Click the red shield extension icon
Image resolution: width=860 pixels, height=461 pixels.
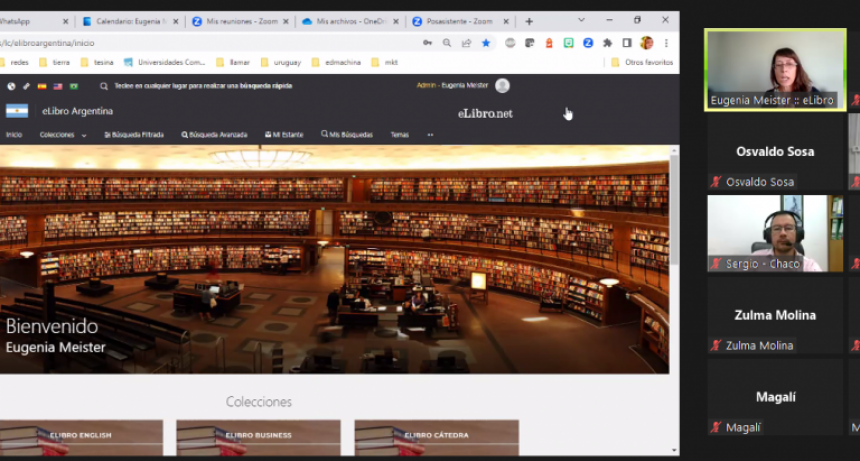tap(549, 43)
